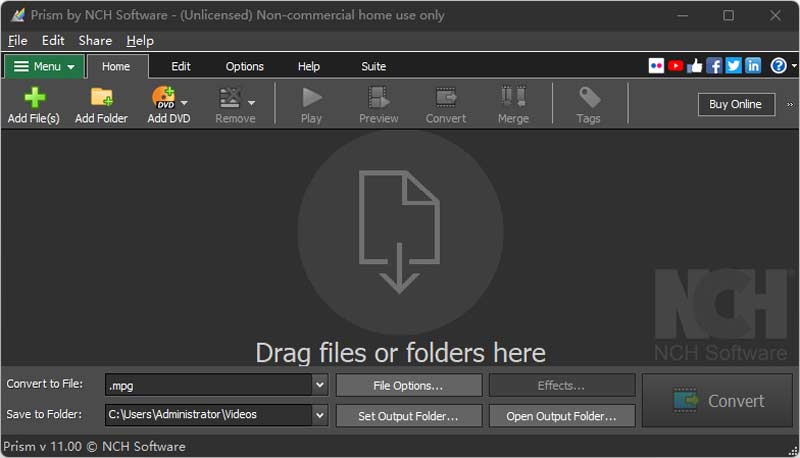The width and height of the screenshot is (800, 458).
Task: Maximize the Prism window
Action: pyautogui.click(x=729, y=15)
